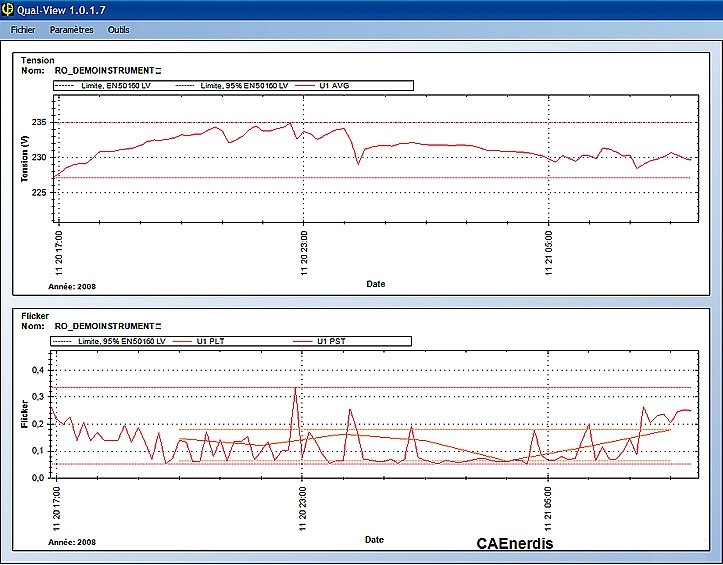Click the Flicker chart title
This screenshot has width=723, height=565.
point(35,316)
